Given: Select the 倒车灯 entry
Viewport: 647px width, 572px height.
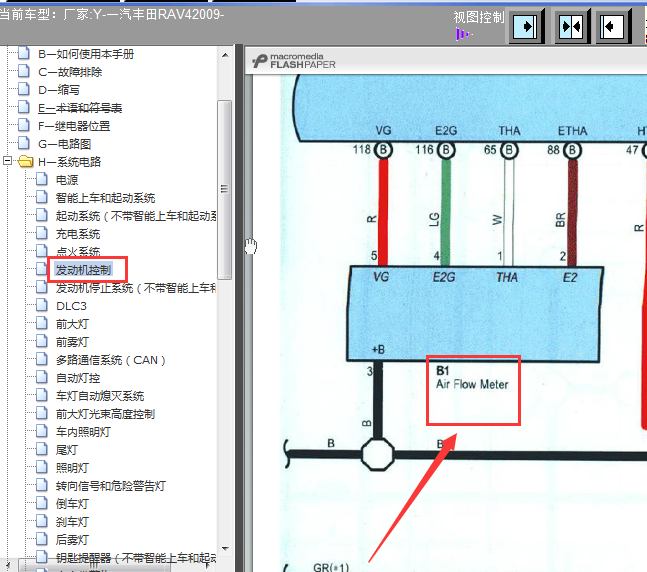Looking at the screenshot, I should pyautogui.click(x=72, y=504).
